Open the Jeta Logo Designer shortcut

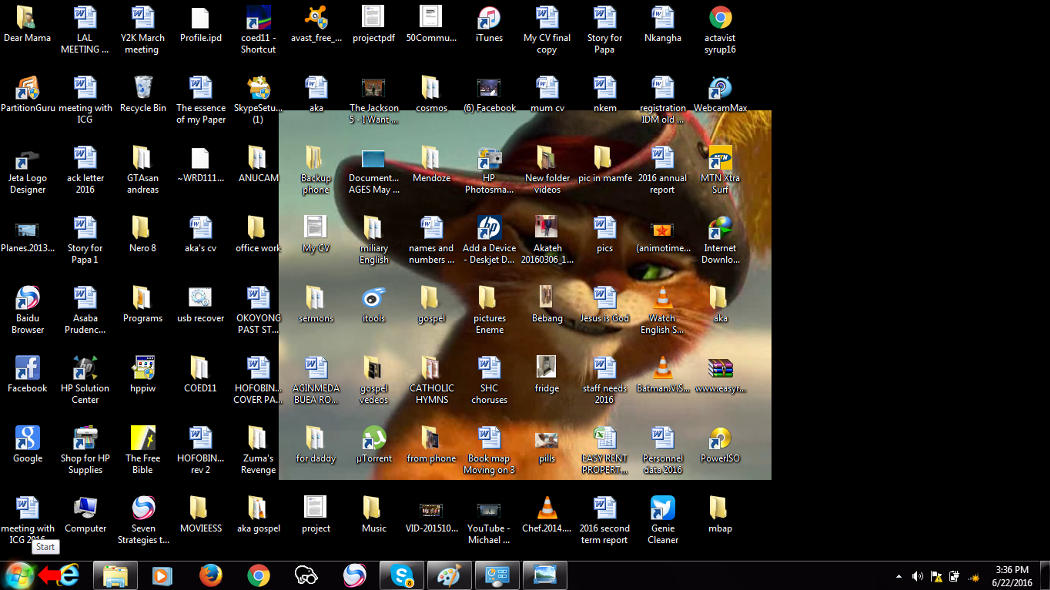(27, 170)
